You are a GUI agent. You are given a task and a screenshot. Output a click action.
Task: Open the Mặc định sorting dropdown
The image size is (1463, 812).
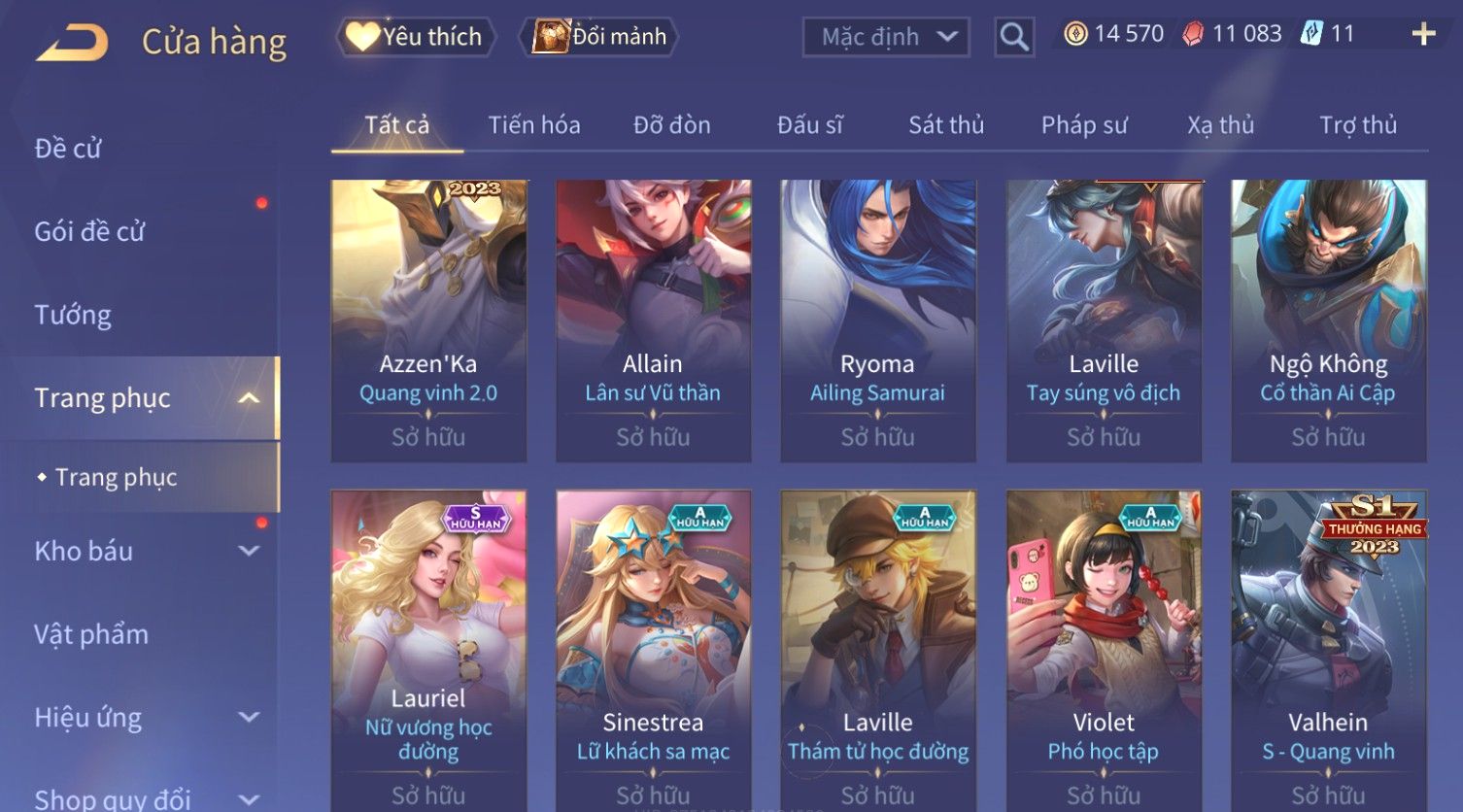tap(886, 38)
